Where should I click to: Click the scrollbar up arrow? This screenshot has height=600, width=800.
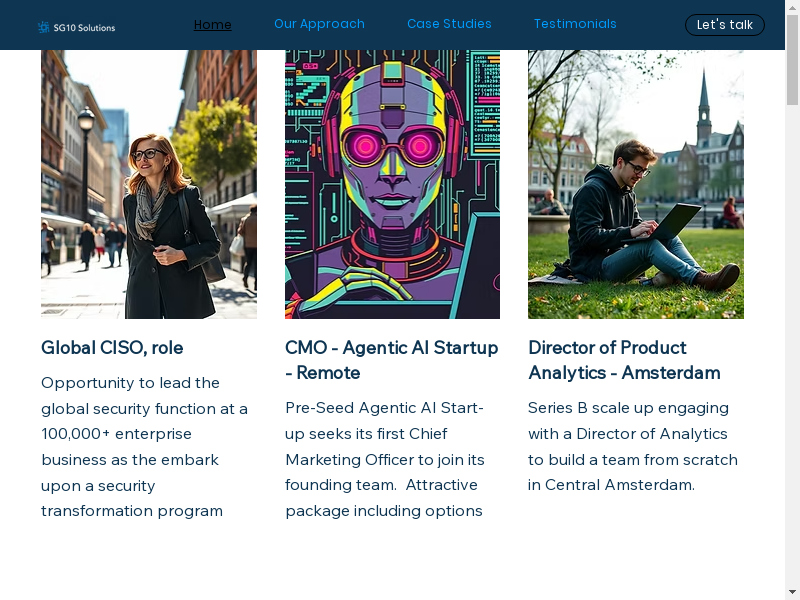(792, 8)
